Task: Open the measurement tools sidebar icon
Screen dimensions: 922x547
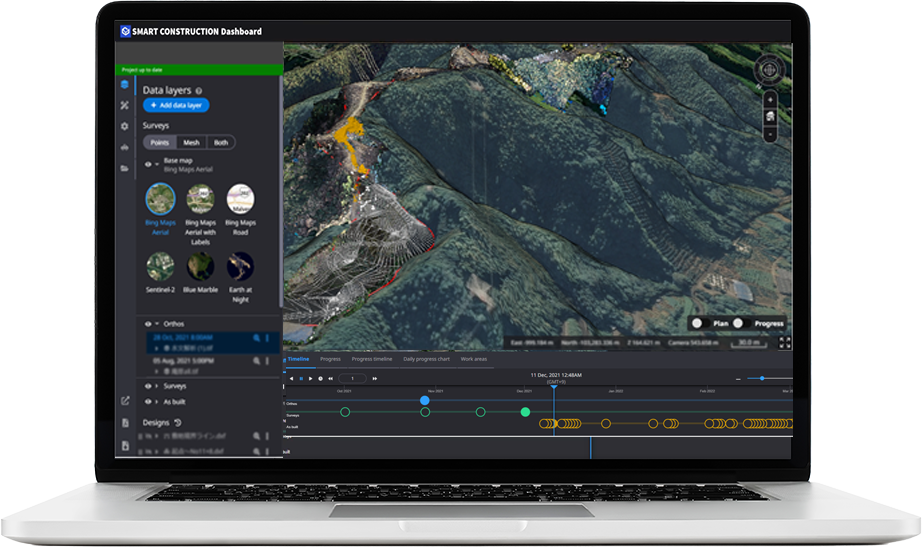Action: pos(124,105)
